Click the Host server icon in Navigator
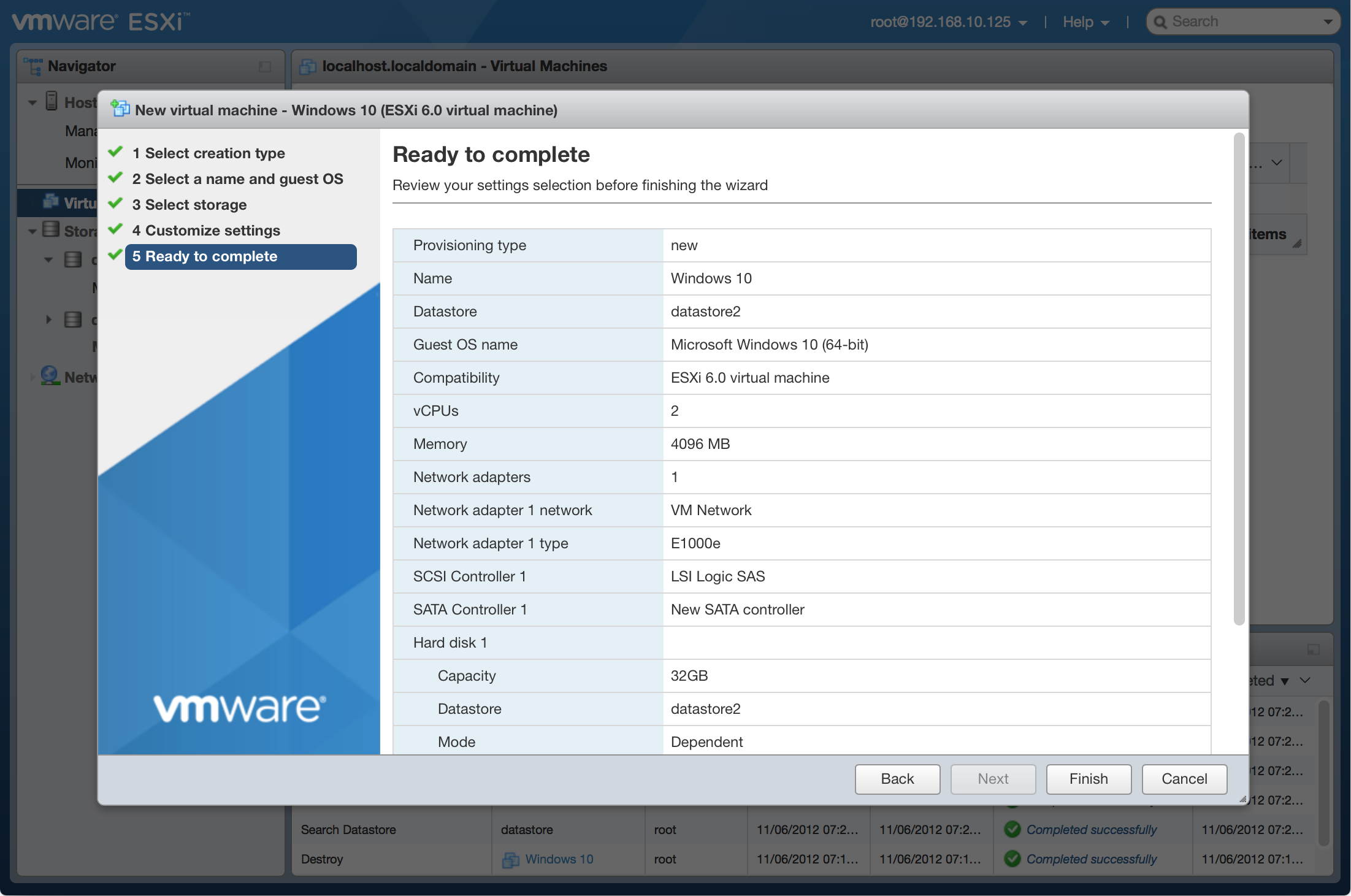1351x896 pixels. point(52,101)
